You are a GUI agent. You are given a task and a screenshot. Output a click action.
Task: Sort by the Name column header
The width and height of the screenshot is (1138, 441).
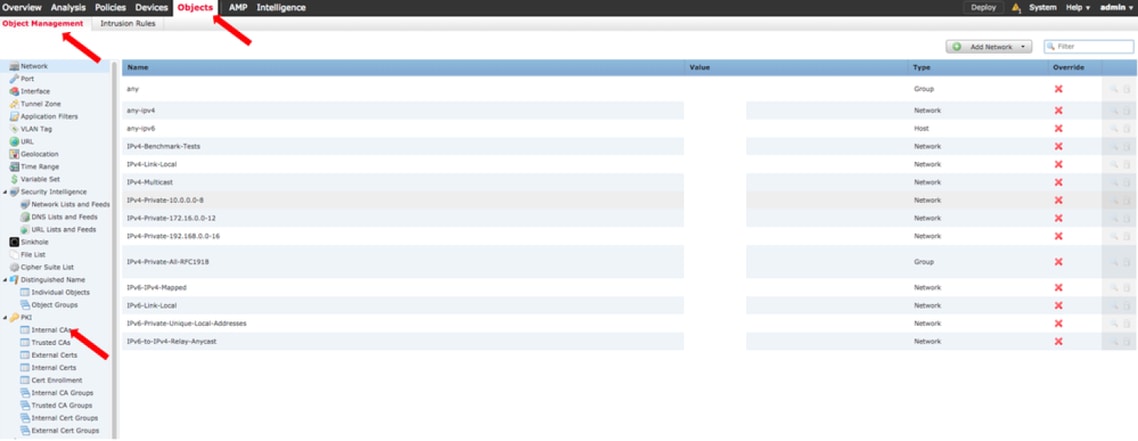tap(137, 67)
